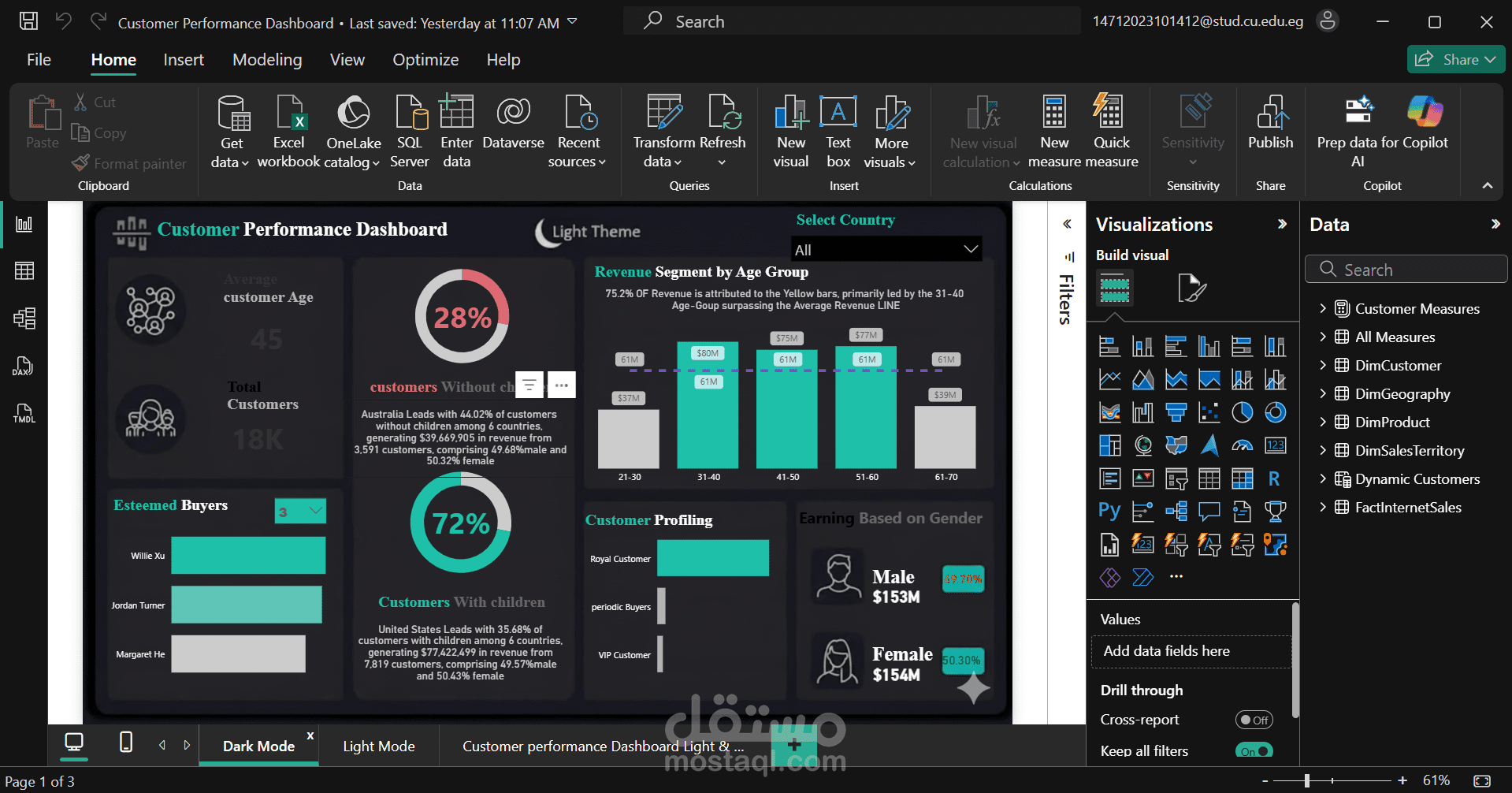The height and width of the screenshot is (793, 1512).
Task: Collapse the Visualizations pane
Action: click(x=1282, y=224)
